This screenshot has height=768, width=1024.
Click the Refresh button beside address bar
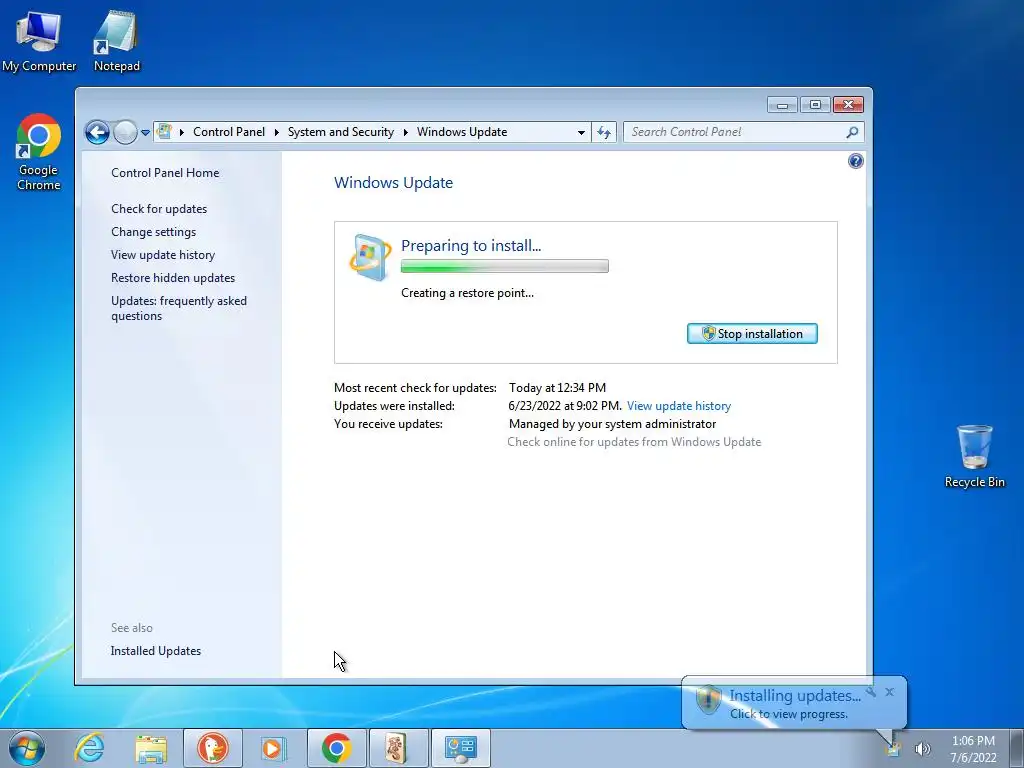point(603,133)
